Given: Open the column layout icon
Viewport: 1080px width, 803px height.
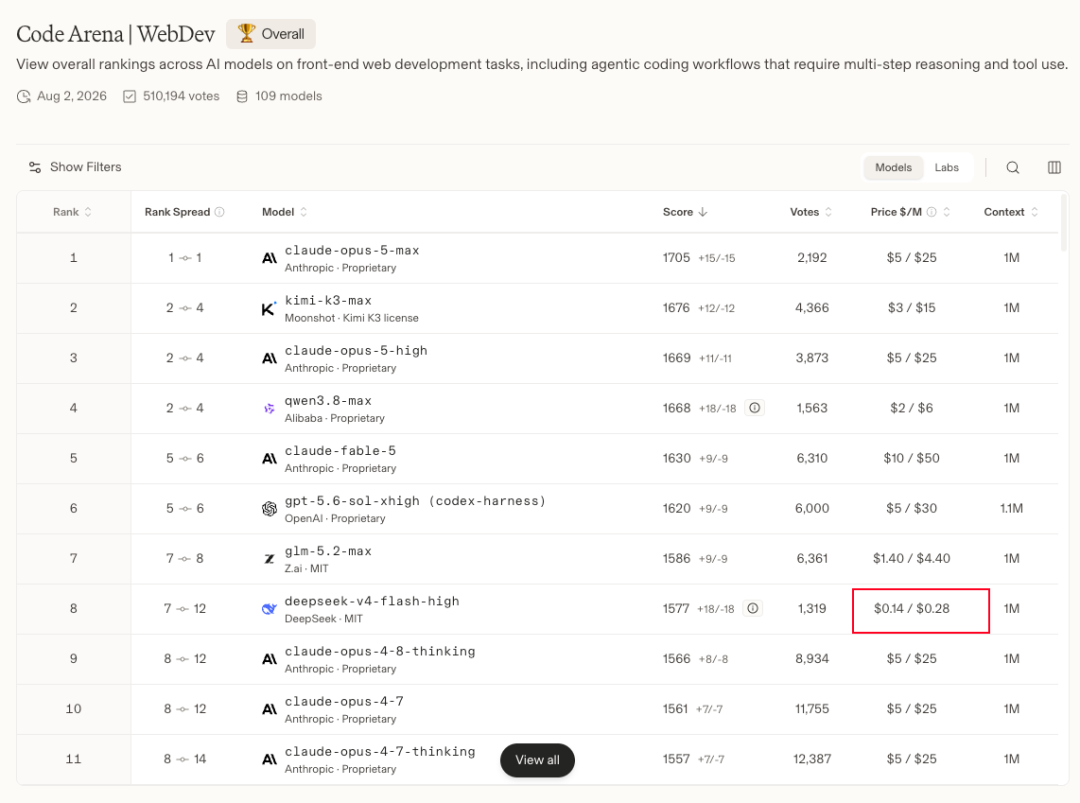Looking at the screenshot, I should [1054, 167].
